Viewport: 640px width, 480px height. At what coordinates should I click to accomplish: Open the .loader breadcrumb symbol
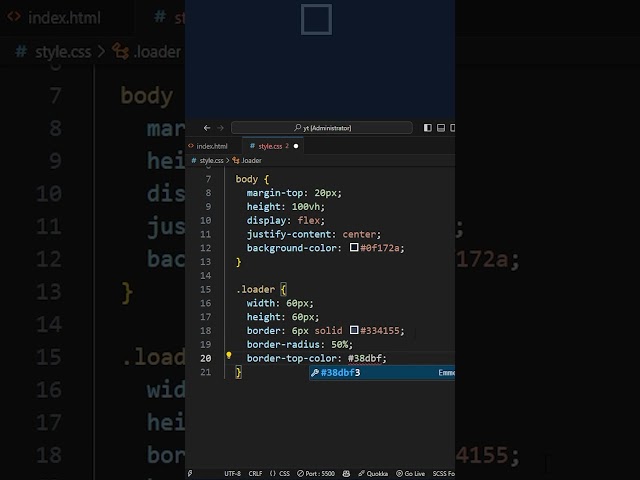247,160
